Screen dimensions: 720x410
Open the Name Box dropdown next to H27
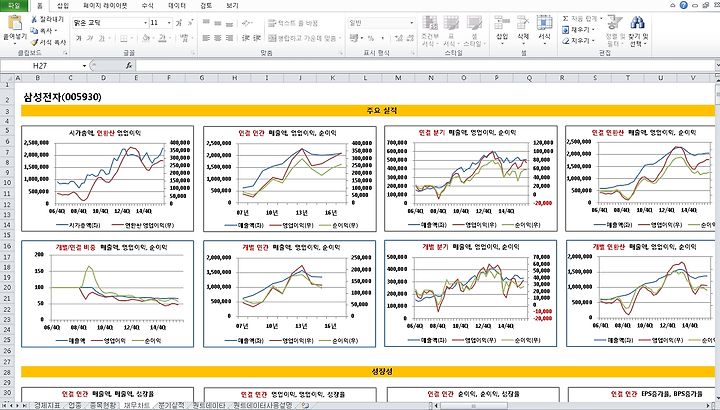click(x=84, y=66)
